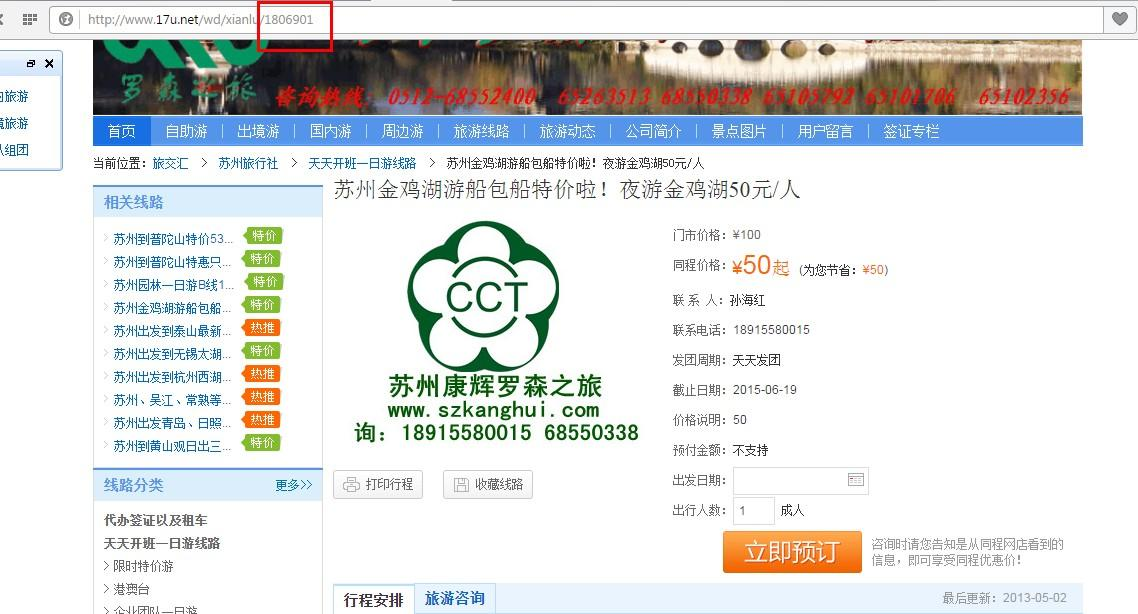Image resolution: width=1138 pixels, height=614 pixels.
Task: Open related route 苏州园林一日游B线1...
Action: click(x=173, y=285)
